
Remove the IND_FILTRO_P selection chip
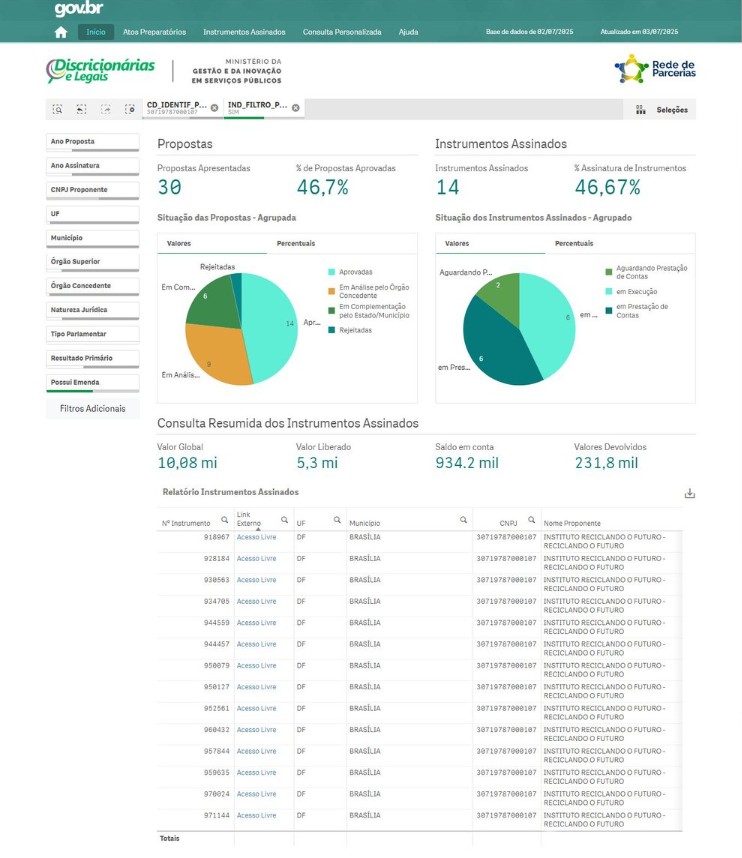[x=296, y=108]
